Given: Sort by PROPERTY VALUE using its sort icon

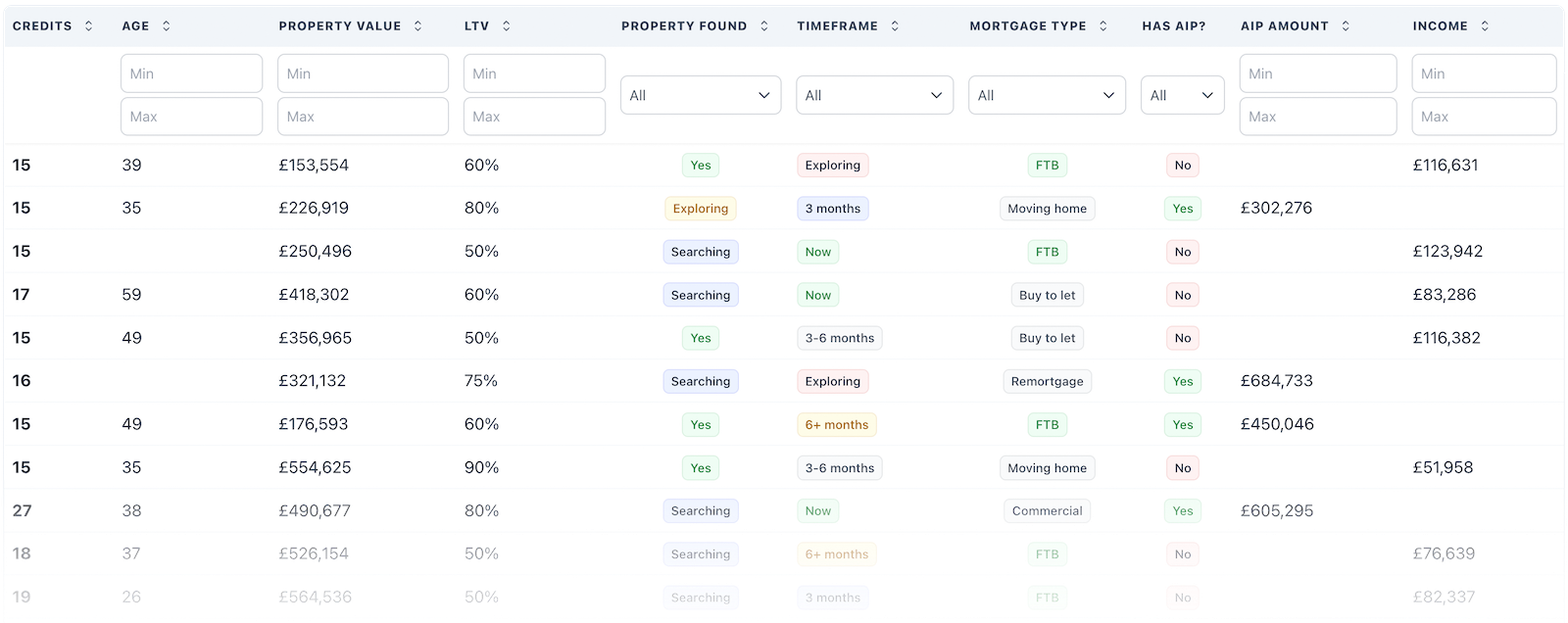Looking at the screenshot, I should click(x=417, y=26).
